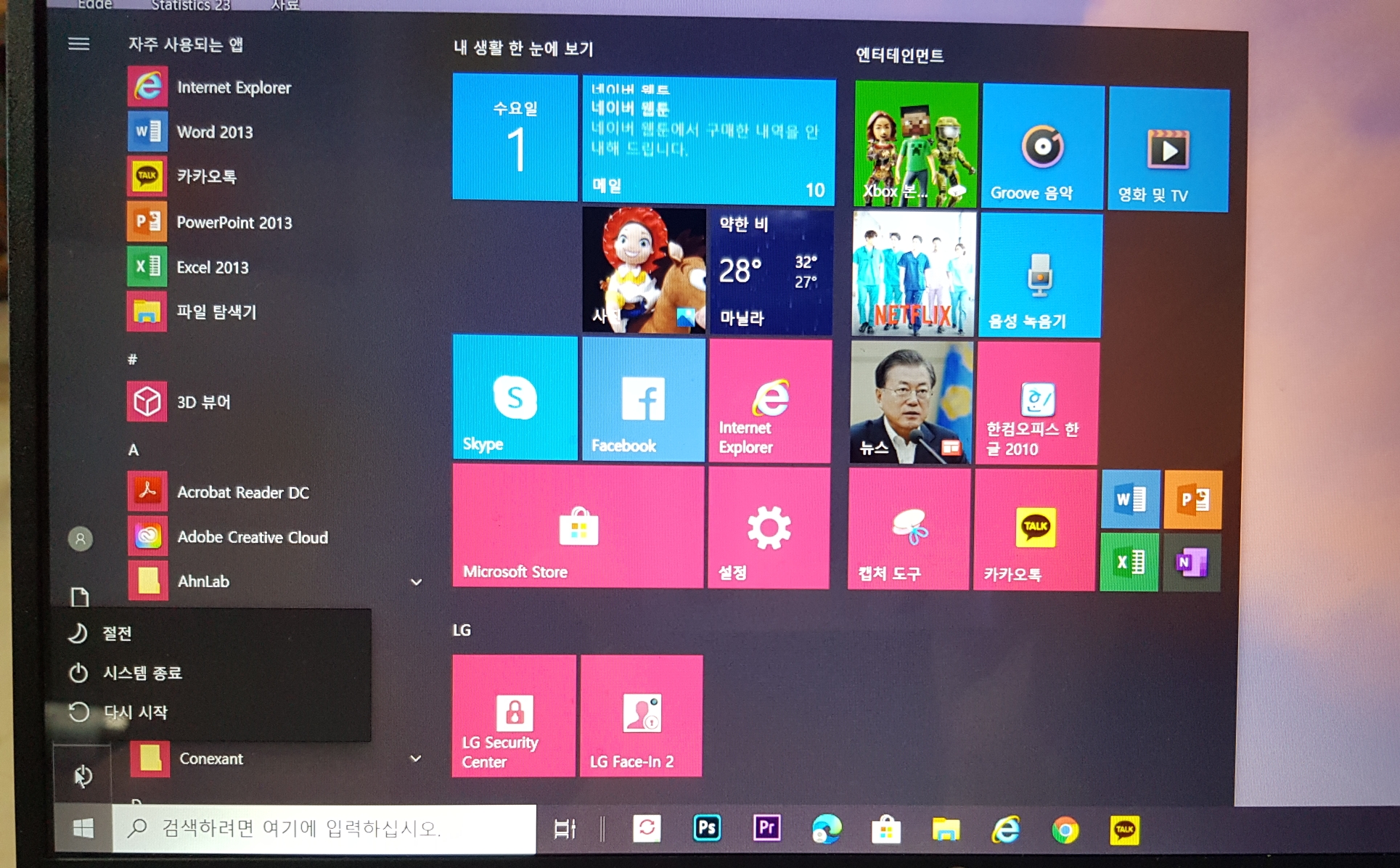Open the Microsoft Store tile
This screenshot has height=868, width=1400.
[578, 526]
